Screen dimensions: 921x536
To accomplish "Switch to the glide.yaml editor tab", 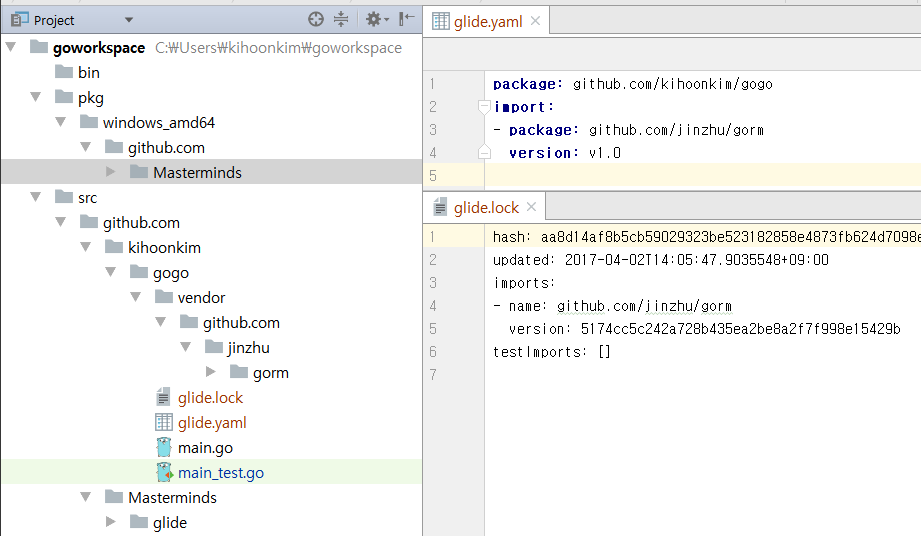I will 488,22.
